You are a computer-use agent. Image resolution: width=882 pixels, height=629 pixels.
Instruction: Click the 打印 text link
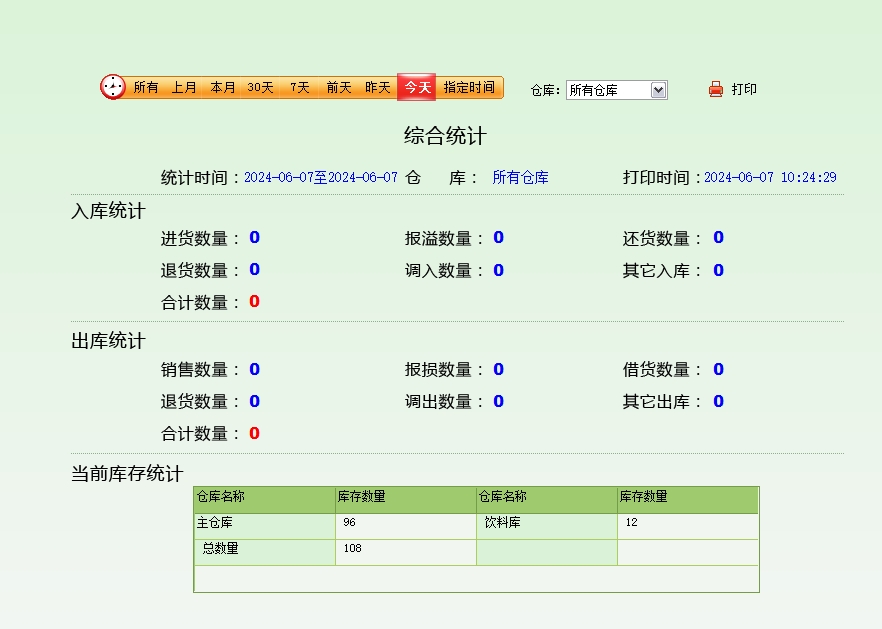[x=744, y=89]
